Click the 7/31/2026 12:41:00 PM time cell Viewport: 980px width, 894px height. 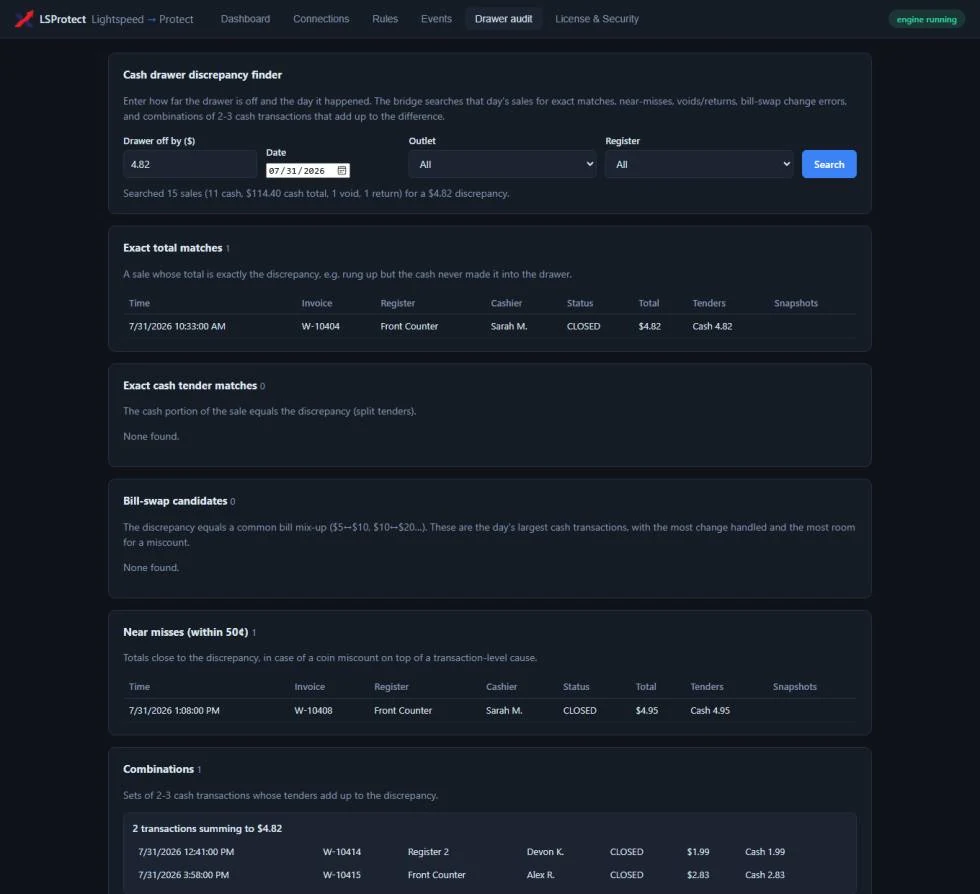click(x=186, y=852)
